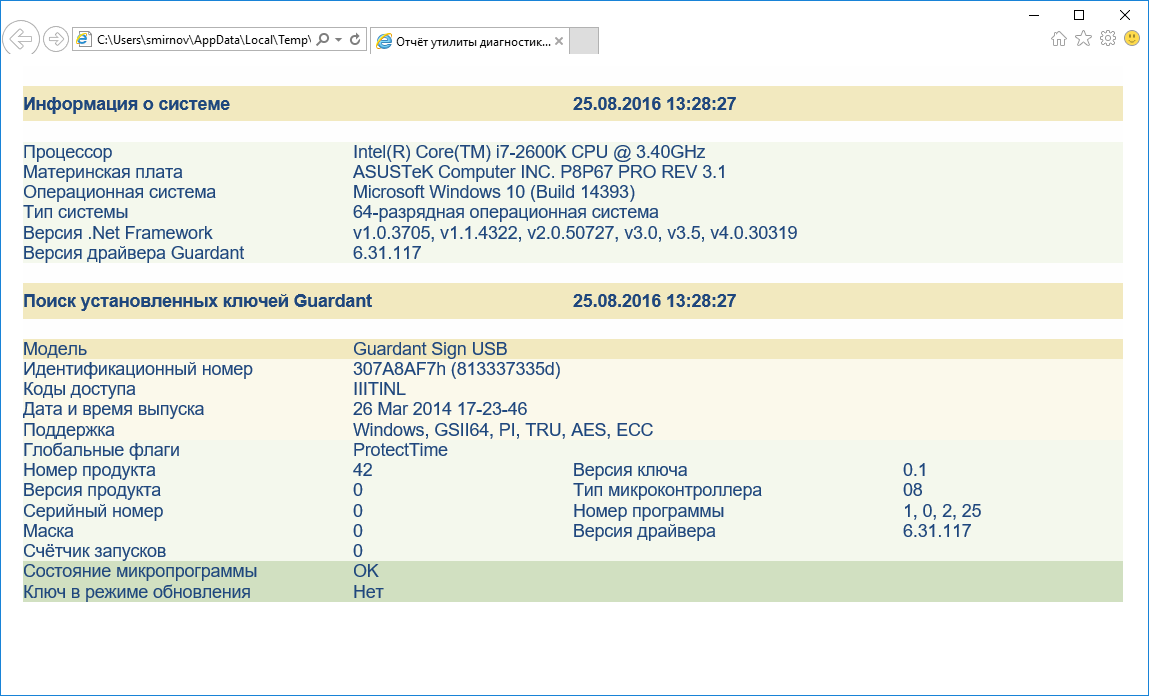This screenshot has width=1149, height=696.
Task: Maximize the browser window
Action: point(1079,14)
